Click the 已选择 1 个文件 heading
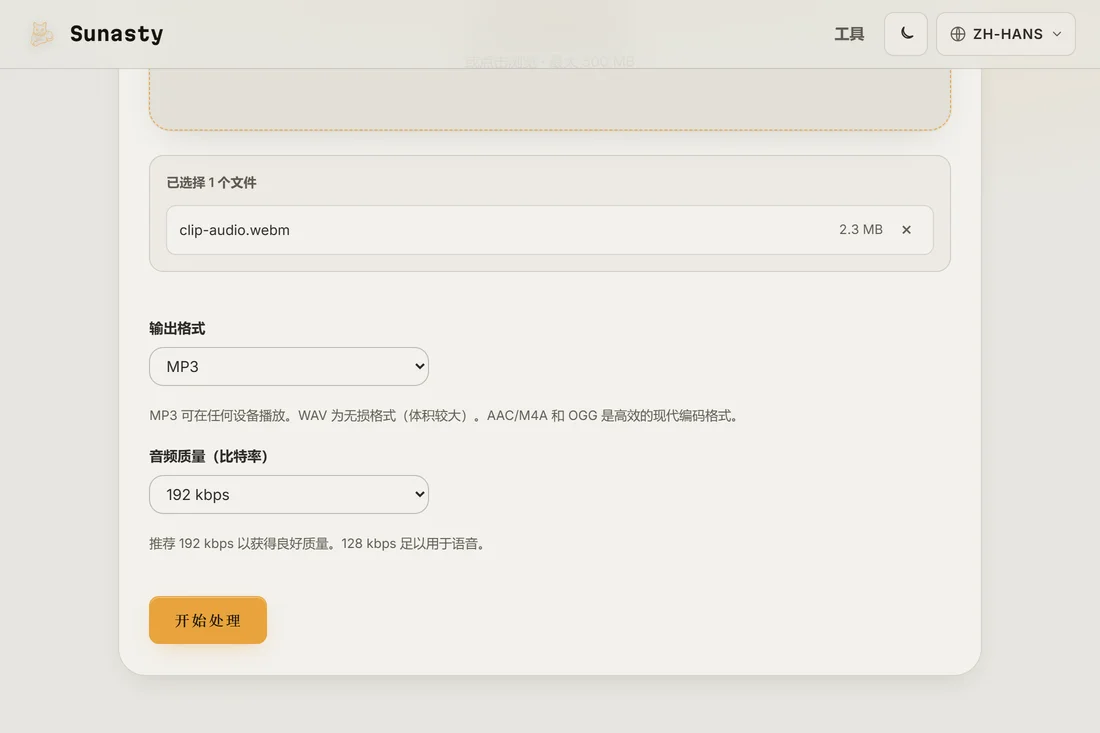The image size is (1100, 733). [x=211, y=182]
